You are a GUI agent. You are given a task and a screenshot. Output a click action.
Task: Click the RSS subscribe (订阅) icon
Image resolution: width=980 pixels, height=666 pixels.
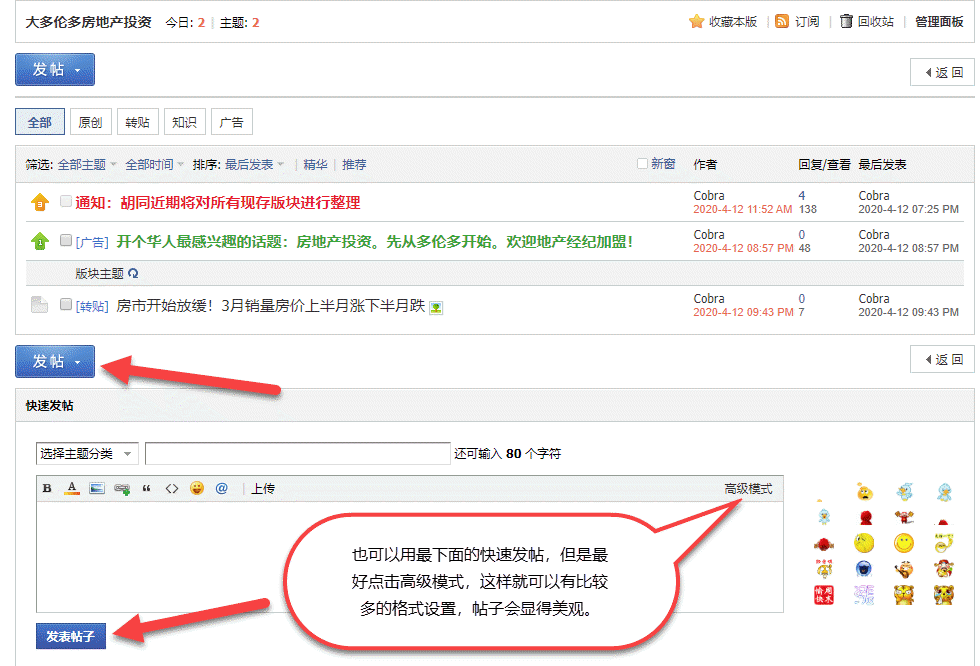pos(782,21)
